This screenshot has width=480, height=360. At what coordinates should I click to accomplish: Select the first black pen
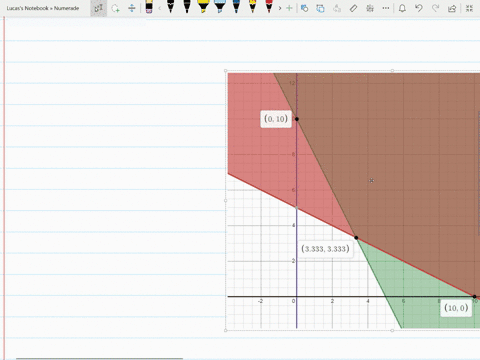tap(171, 7)
